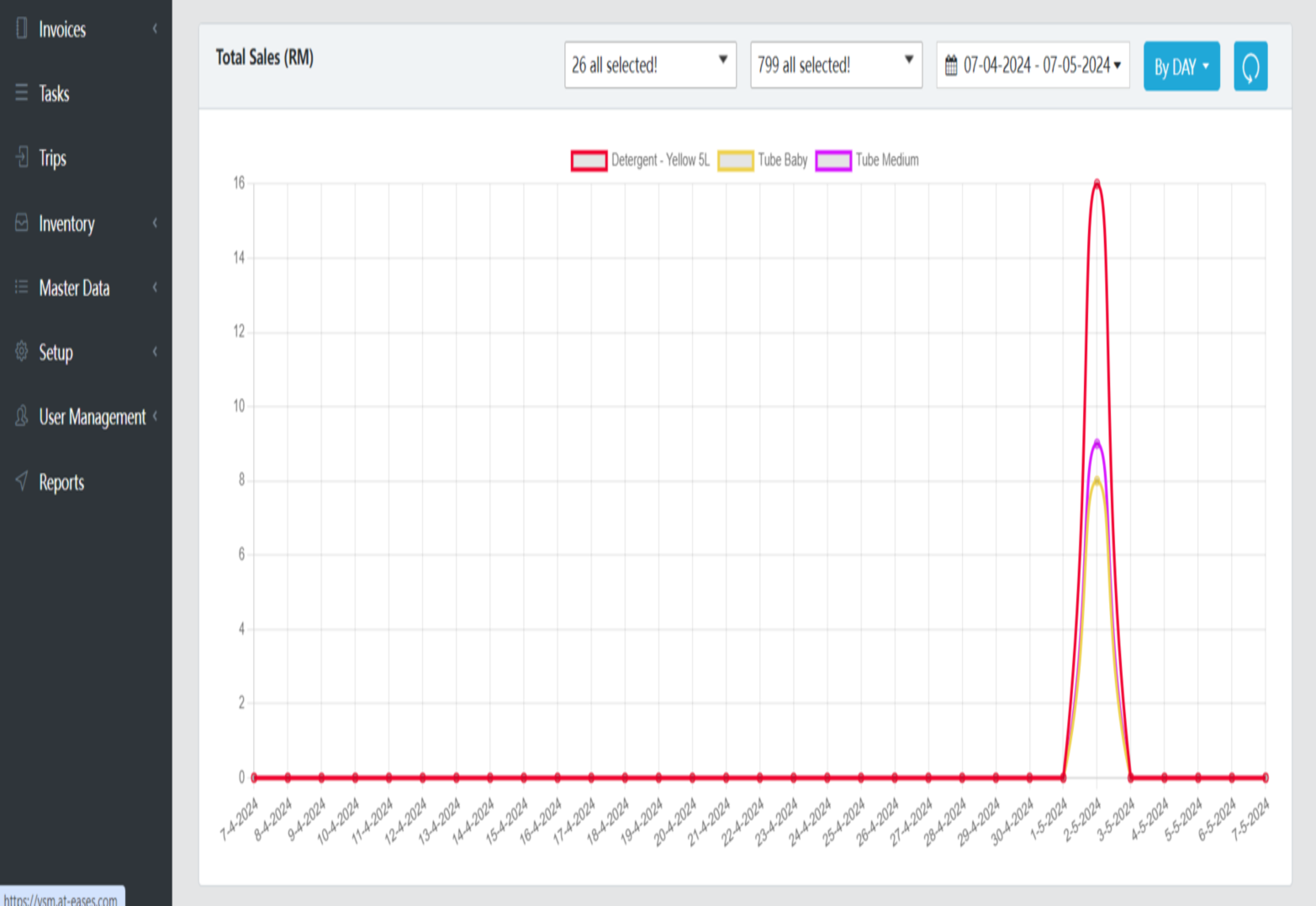1316x906 pixels.
Task: Click the Trips sidebar icon
Action: click(x=22, y=157)
